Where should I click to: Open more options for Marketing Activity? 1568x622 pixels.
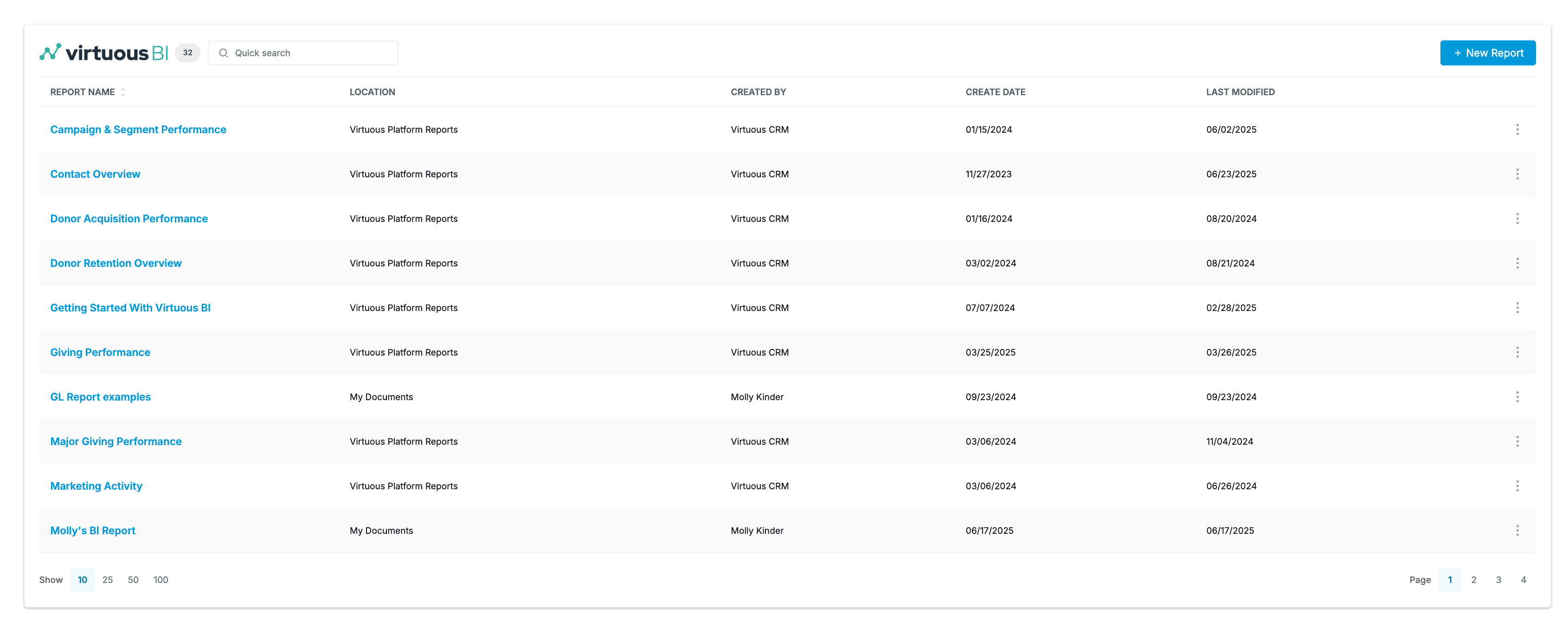(x=1517, y=486)
